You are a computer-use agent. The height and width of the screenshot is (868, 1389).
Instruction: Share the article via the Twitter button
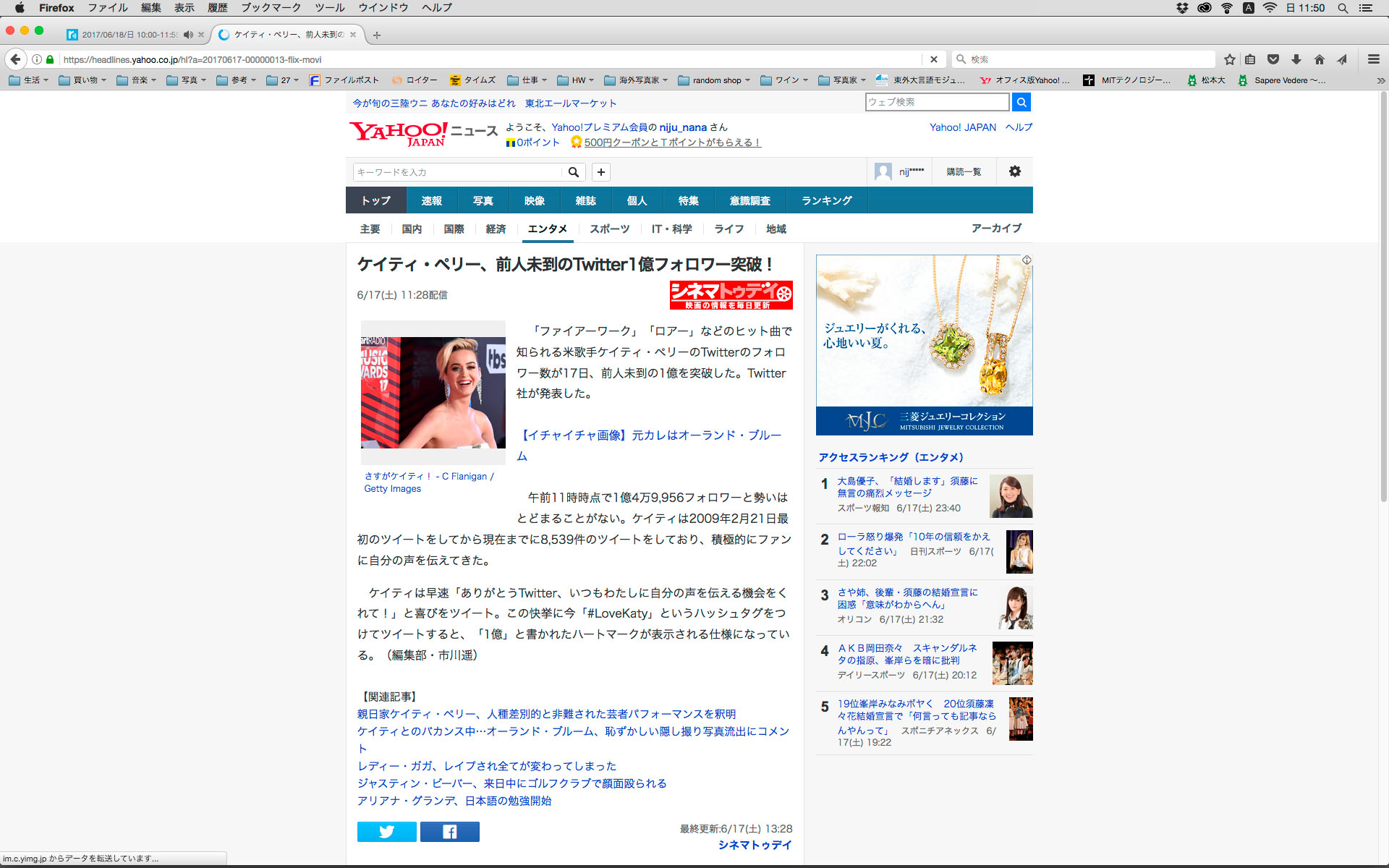386,832
